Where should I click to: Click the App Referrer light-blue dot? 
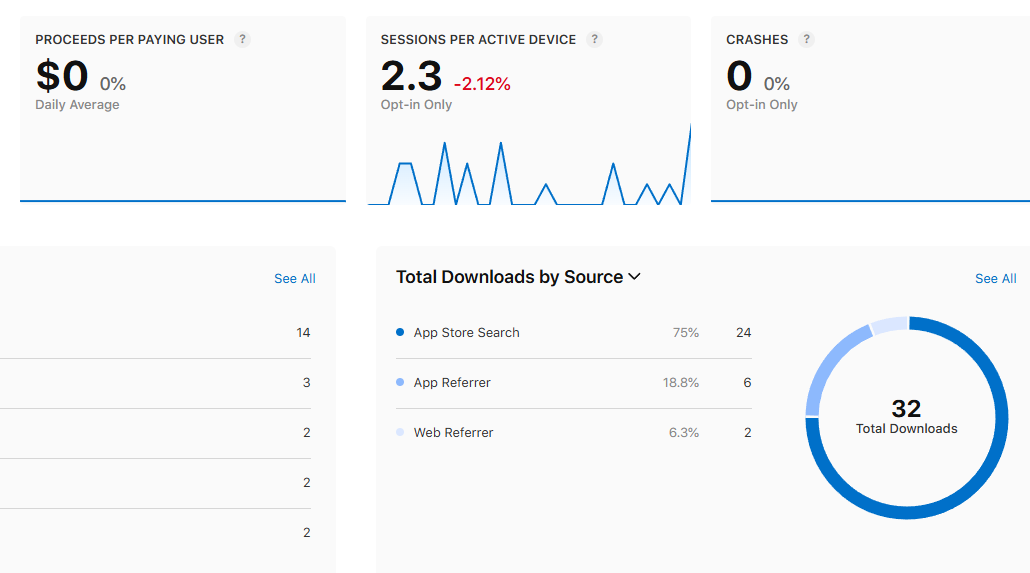400,382
